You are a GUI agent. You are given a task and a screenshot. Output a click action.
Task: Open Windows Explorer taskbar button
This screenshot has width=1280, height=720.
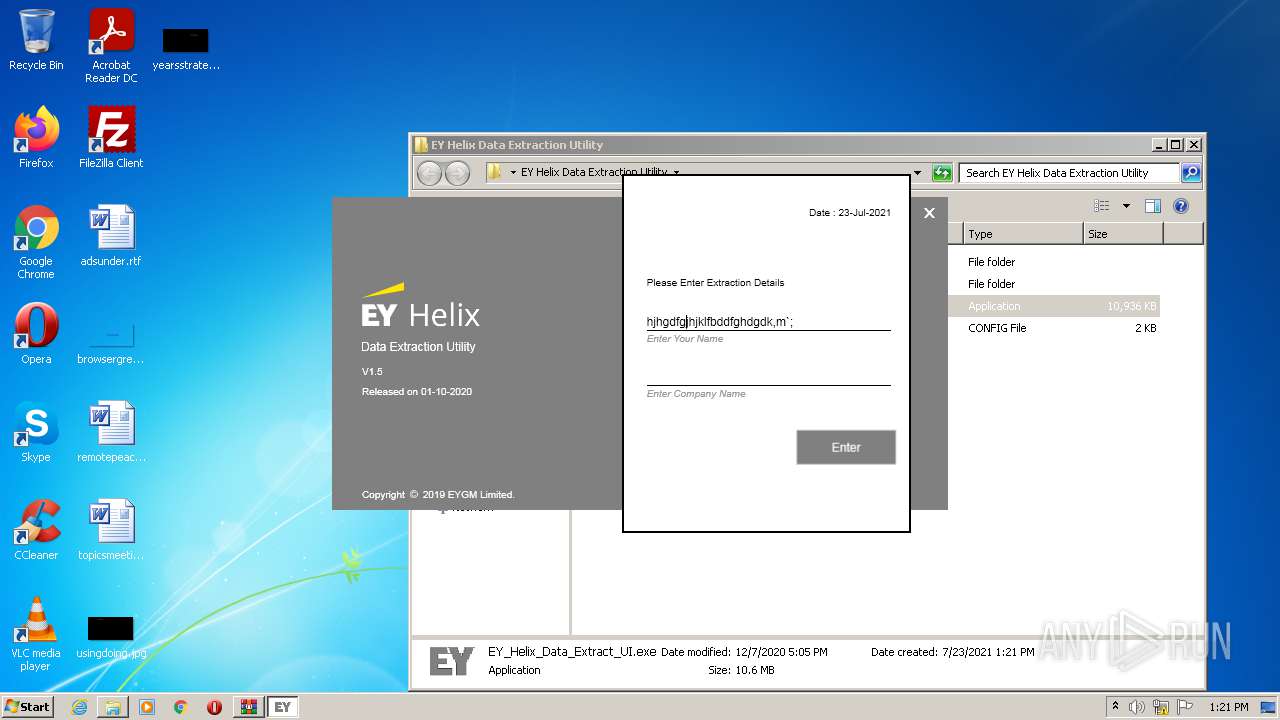[113, 707]
